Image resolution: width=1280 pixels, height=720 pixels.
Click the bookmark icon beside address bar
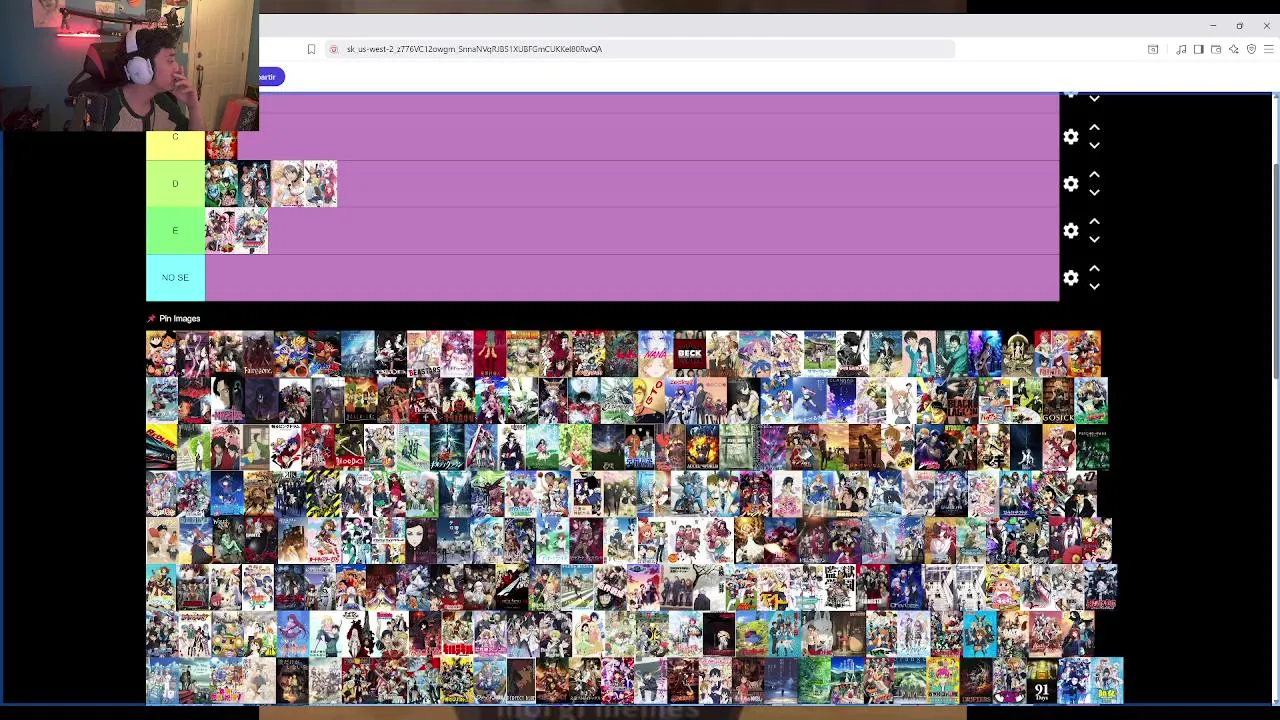[311, 49]
